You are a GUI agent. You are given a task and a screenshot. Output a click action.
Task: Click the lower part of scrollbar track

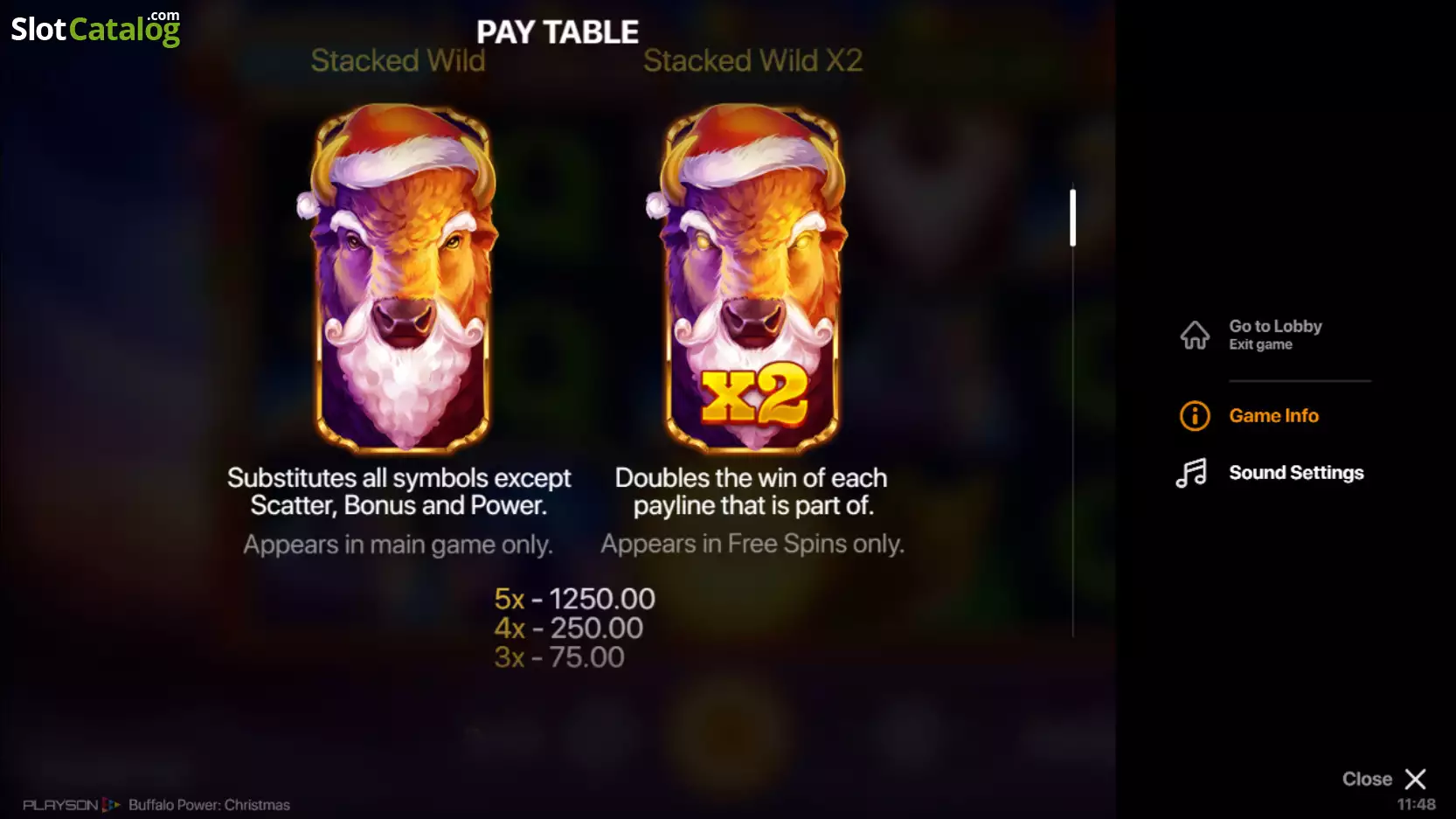(x=1072, y=524)
